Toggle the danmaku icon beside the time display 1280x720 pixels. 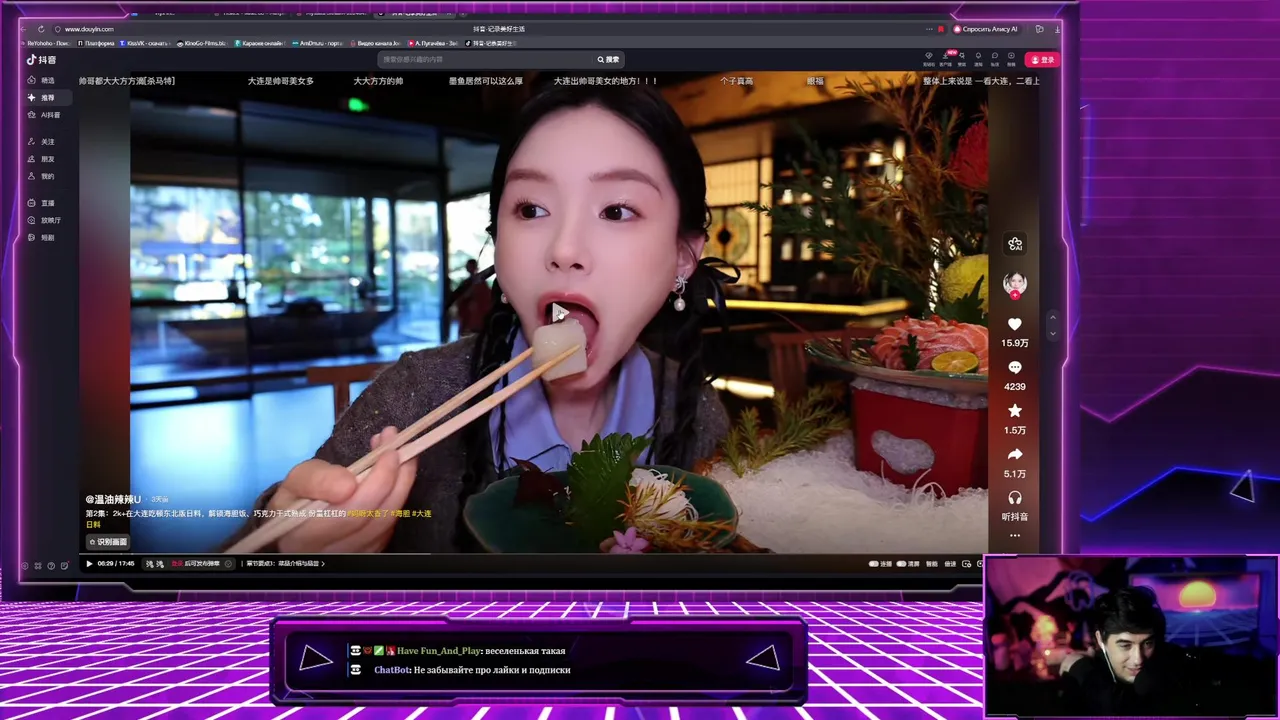[x=150, y=564]
